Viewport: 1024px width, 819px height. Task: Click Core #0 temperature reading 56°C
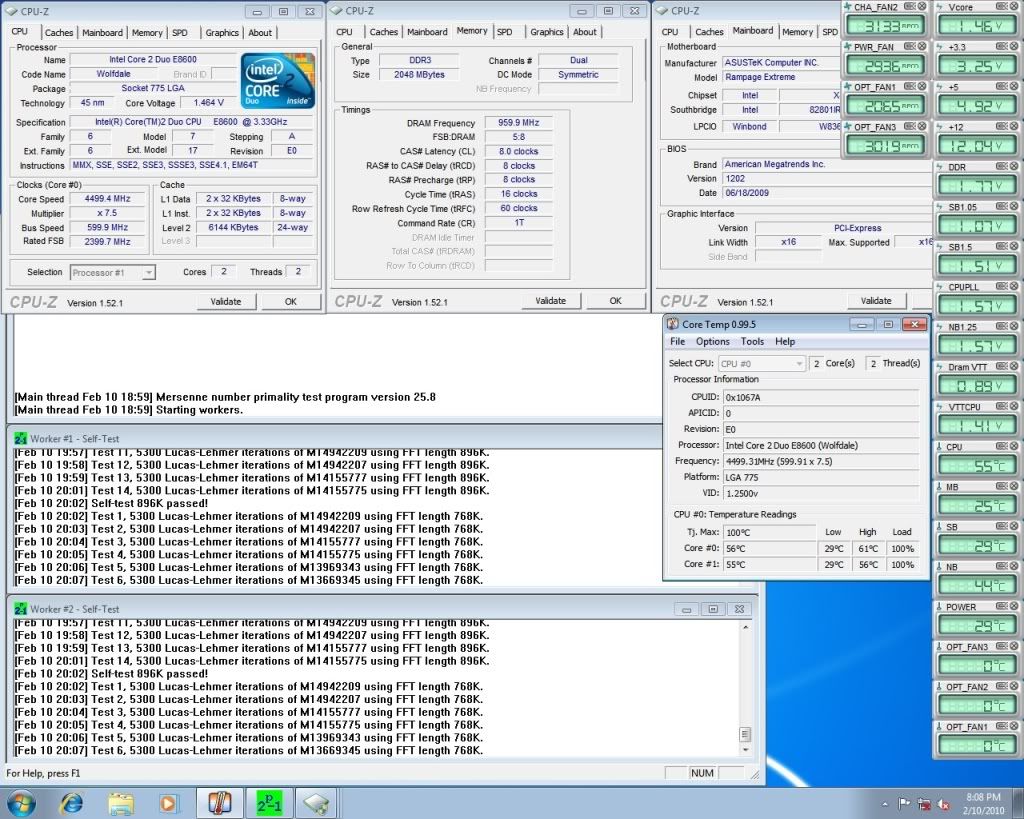769,549
